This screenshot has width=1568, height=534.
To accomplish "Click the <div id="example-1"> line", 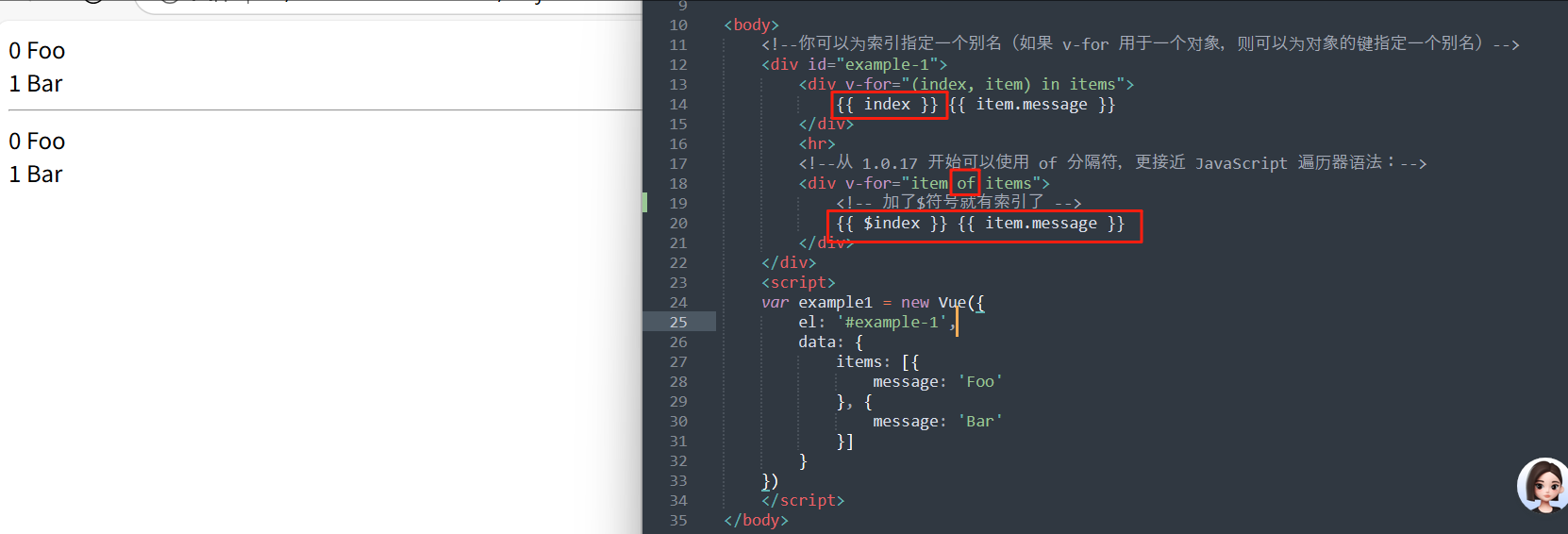I will point(854,65).
